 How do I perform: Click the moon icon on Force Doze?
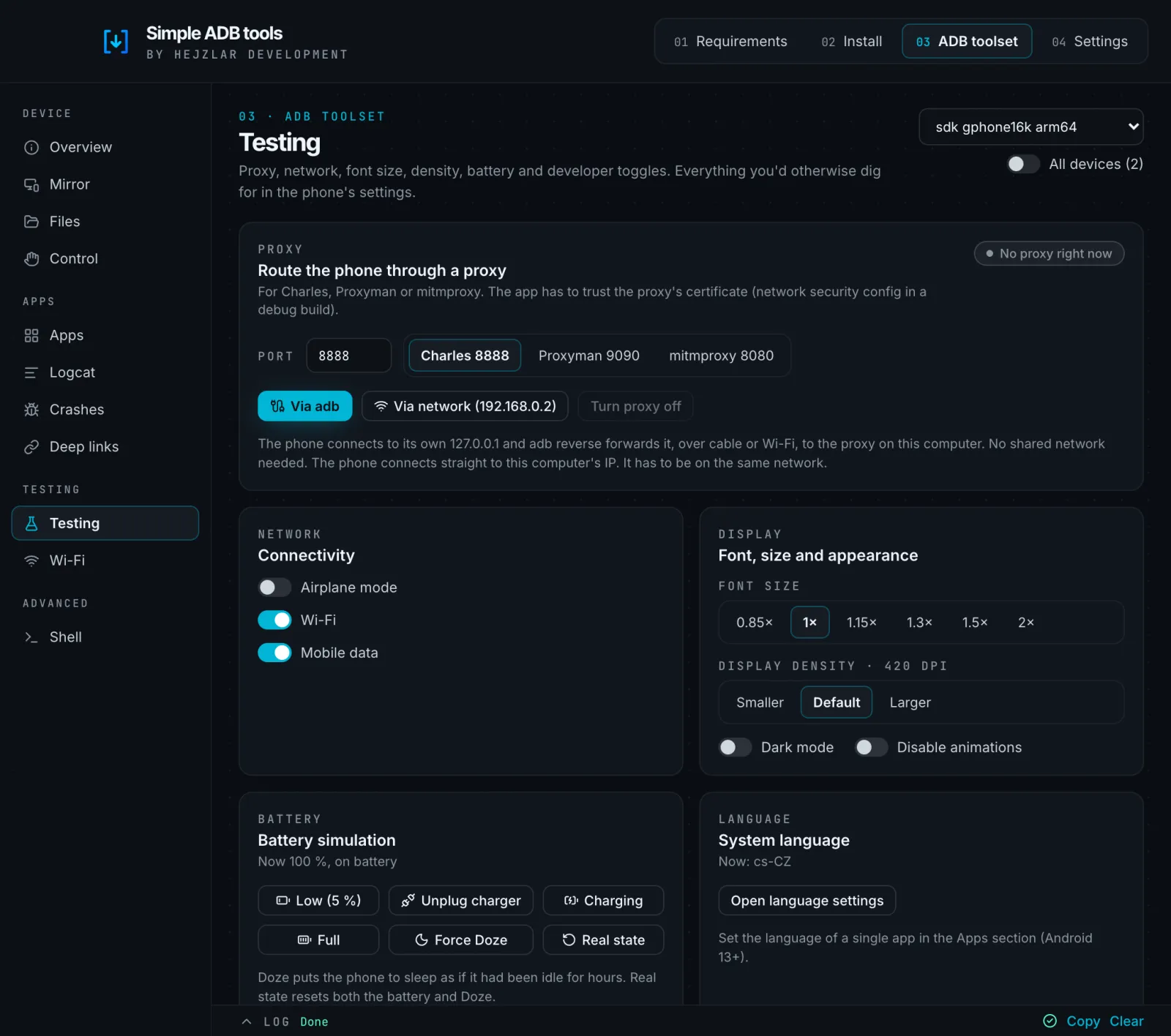[422, 940]
